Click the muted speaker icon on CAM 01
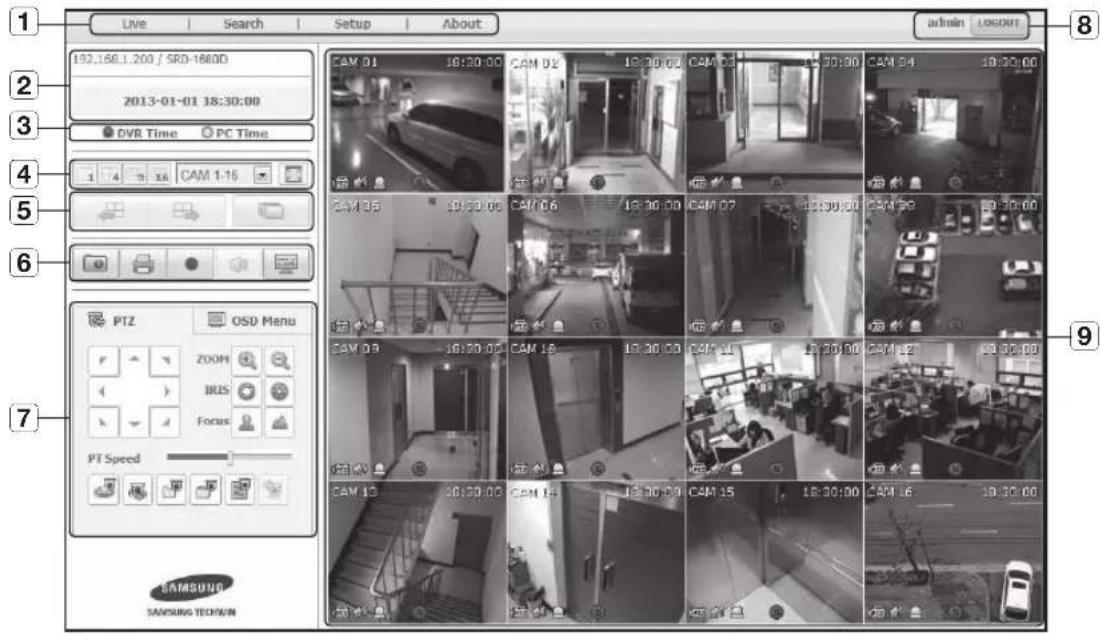The width and height of the screenshot is (1101, 634). [361, 183]
